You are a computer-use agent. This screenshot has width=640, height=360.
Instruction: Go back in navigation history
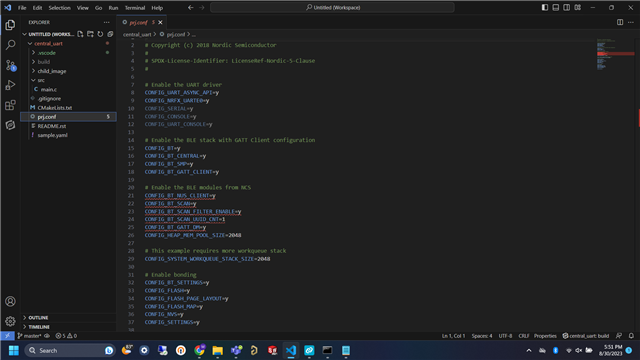coord(191,7)
